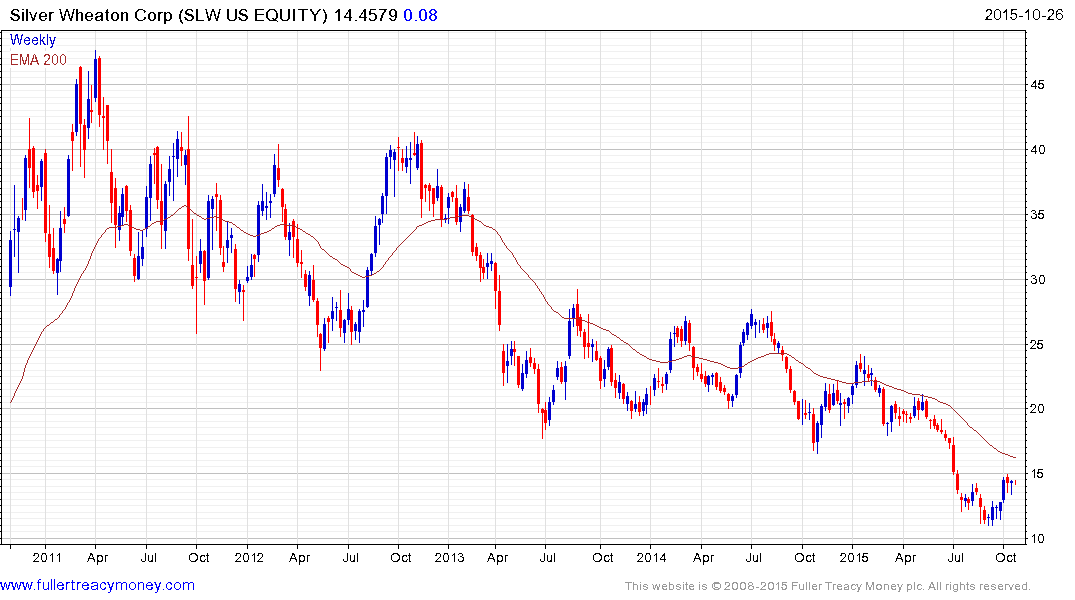The width and height of the screenshot is (1075, 600).
Task: Click the 2014 year axis label
Action: (651, 557)
